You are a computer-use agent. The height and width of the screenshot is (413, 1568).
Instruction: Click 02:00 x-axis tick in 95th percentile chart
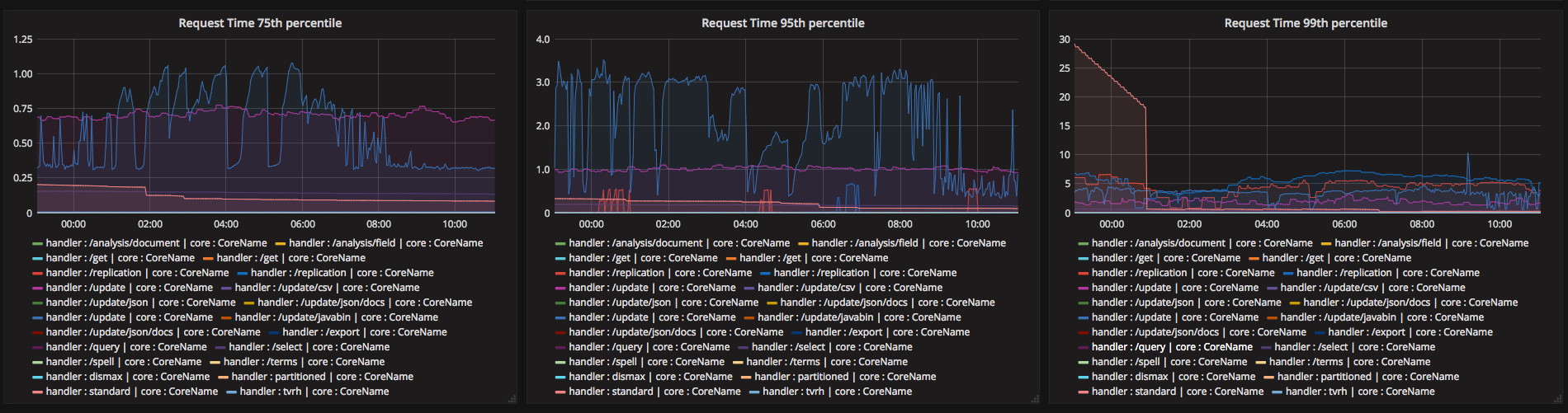(x=668, y=224)
